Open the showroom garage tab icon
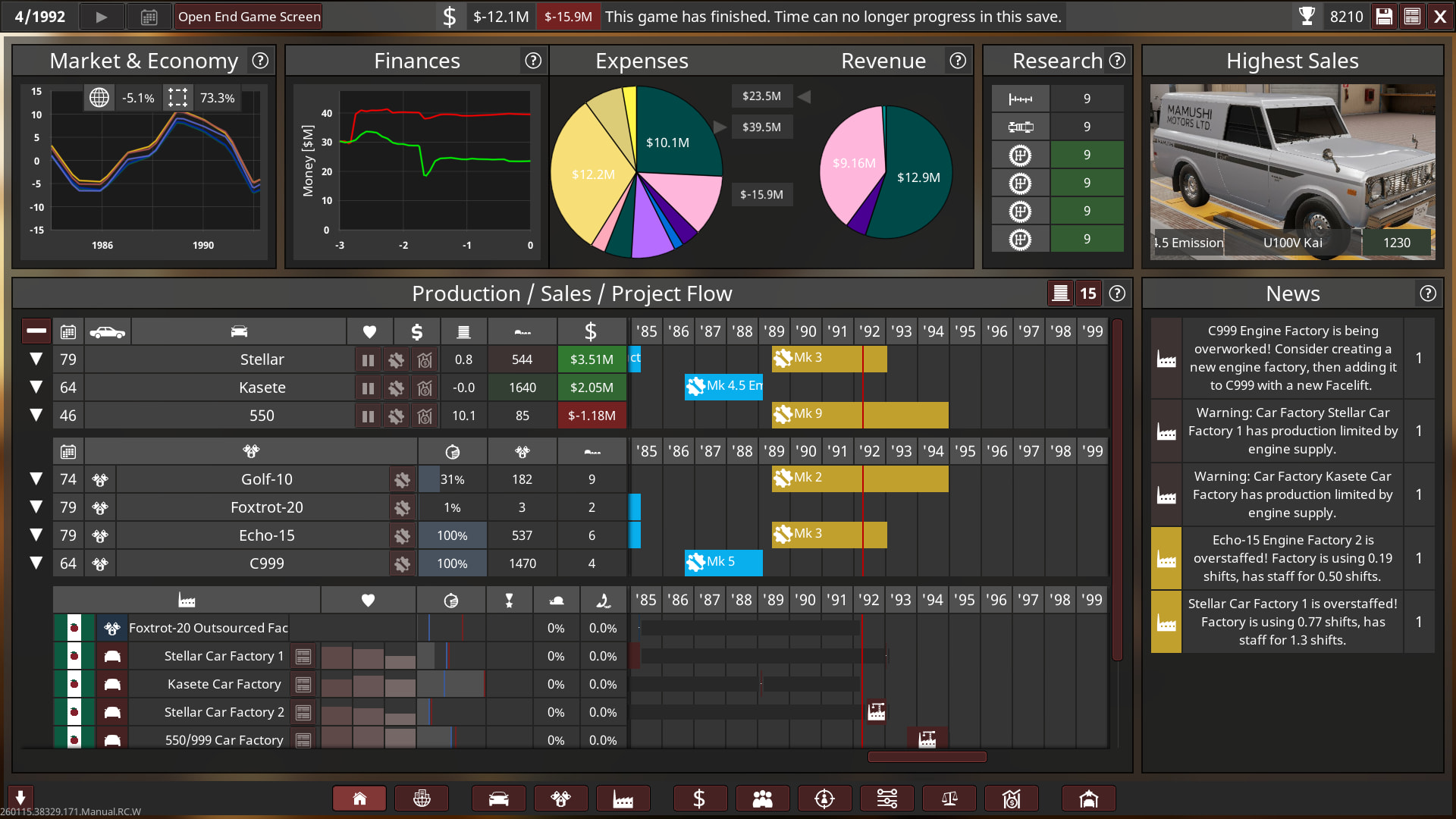The height and width of the screenshot is (819, 1456). tap(1088, 799)
